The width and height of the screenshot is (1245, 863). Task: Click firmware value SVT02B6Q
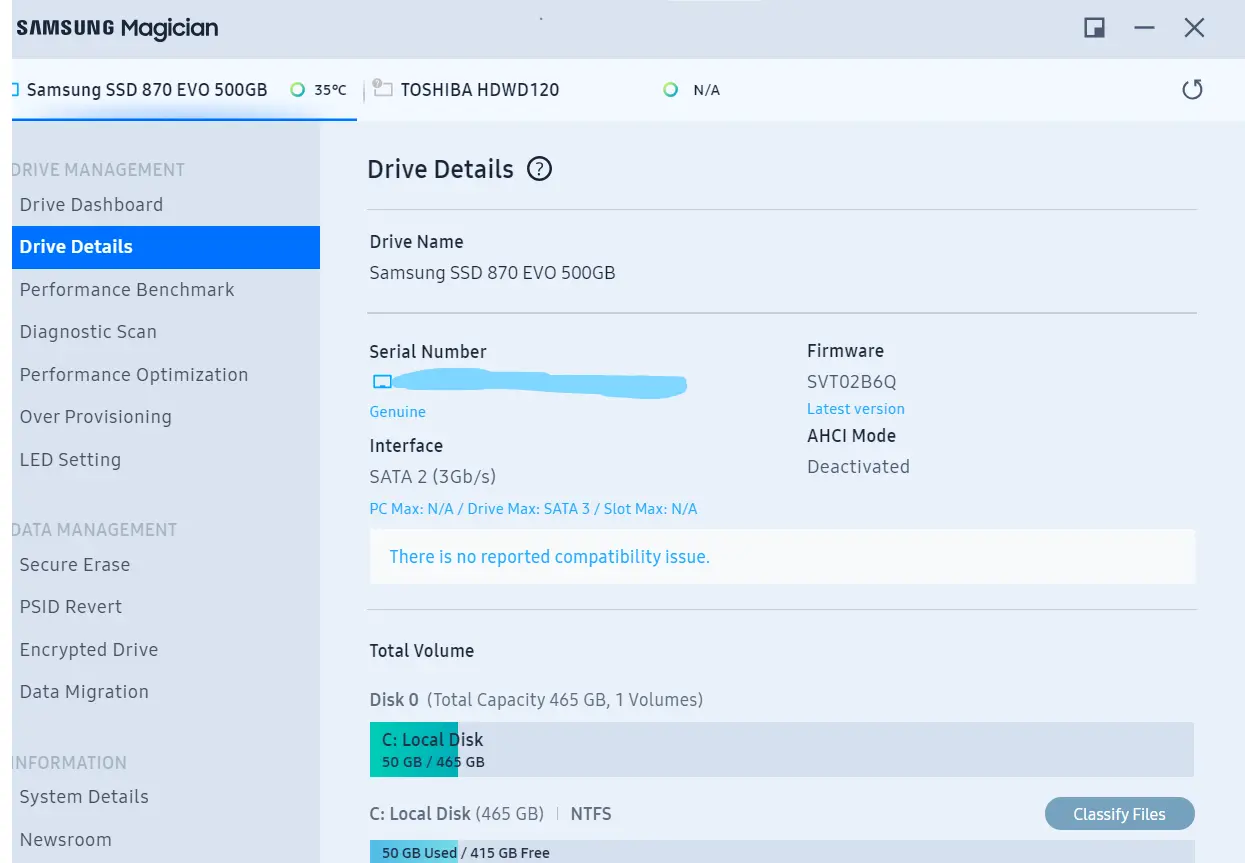pyautogui.click(x=851, y=382)
